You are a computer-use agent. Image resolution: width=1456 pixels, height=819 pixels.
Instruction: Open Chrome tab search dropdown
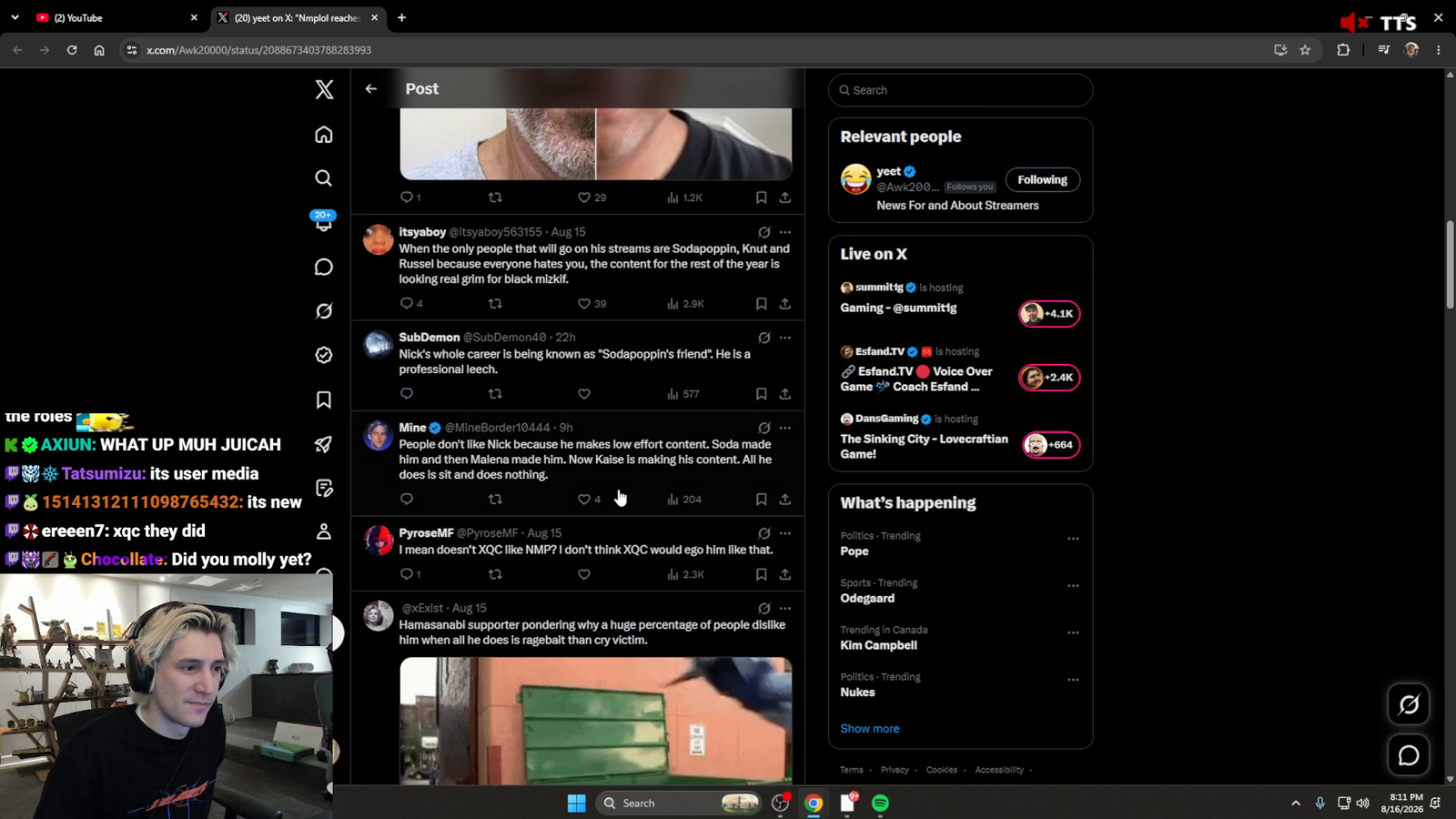click(15, 17)
